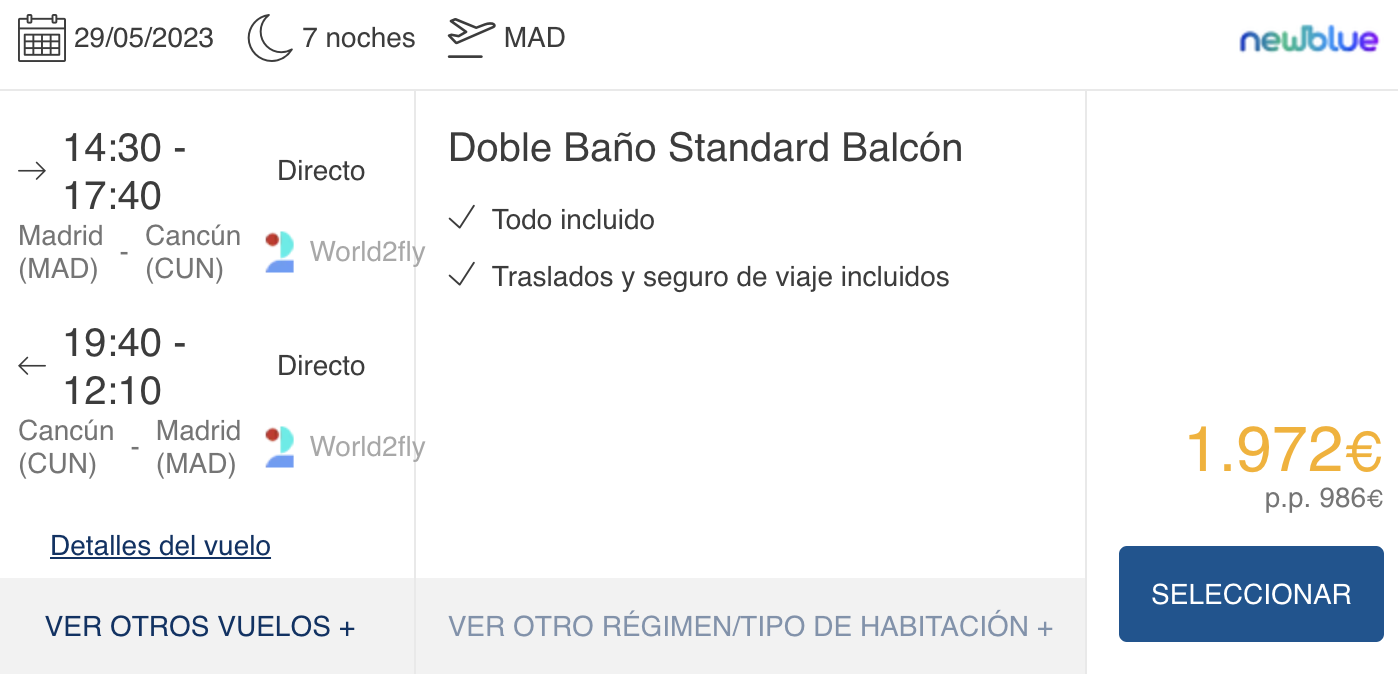
Task: Click the World2fly logo on return flight
Action: pos(279,447)
